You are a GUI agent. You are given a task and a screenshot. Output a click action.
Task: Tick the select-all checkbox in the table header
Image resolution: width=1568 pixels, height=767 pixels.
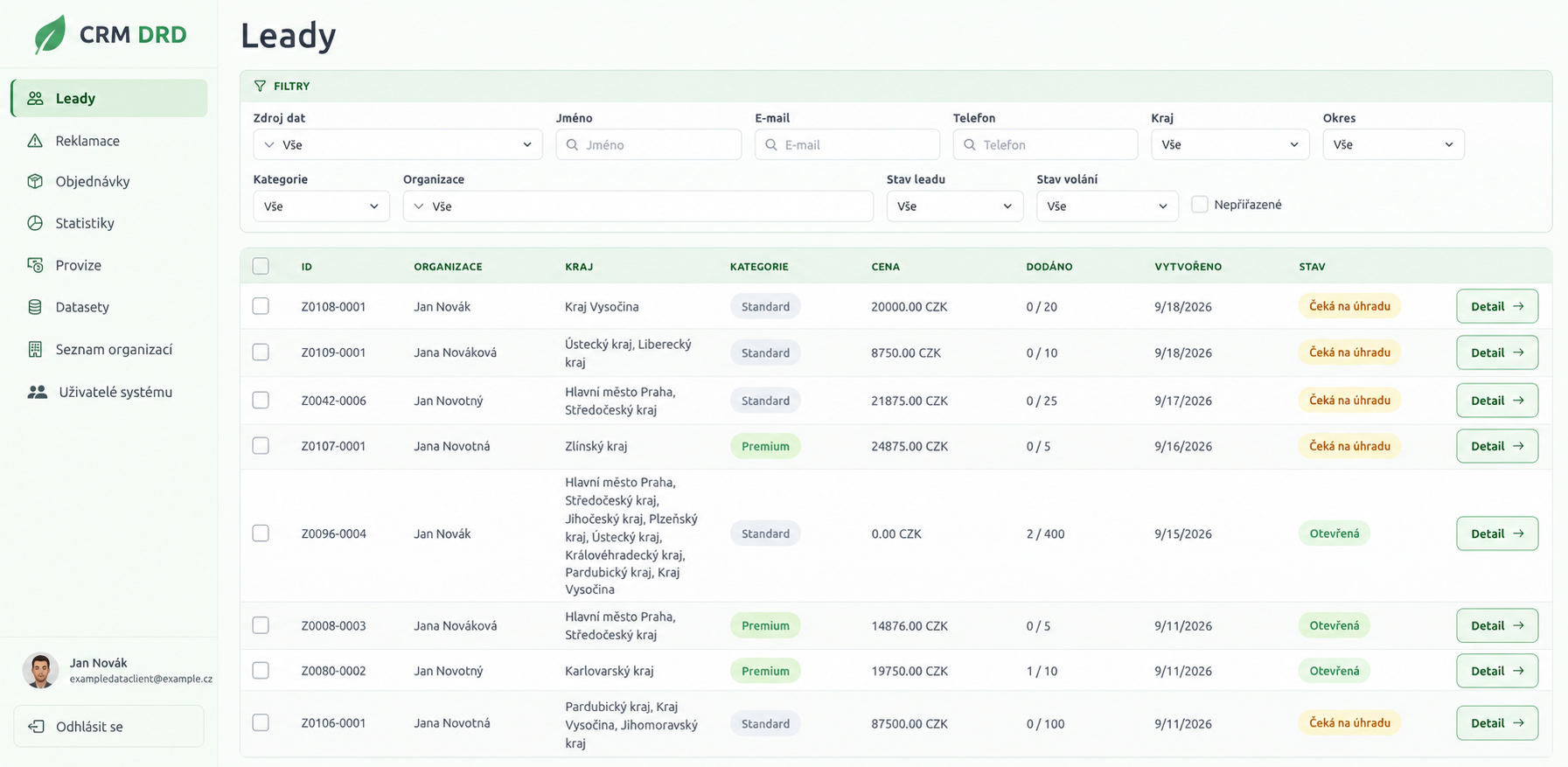[261, 266]
